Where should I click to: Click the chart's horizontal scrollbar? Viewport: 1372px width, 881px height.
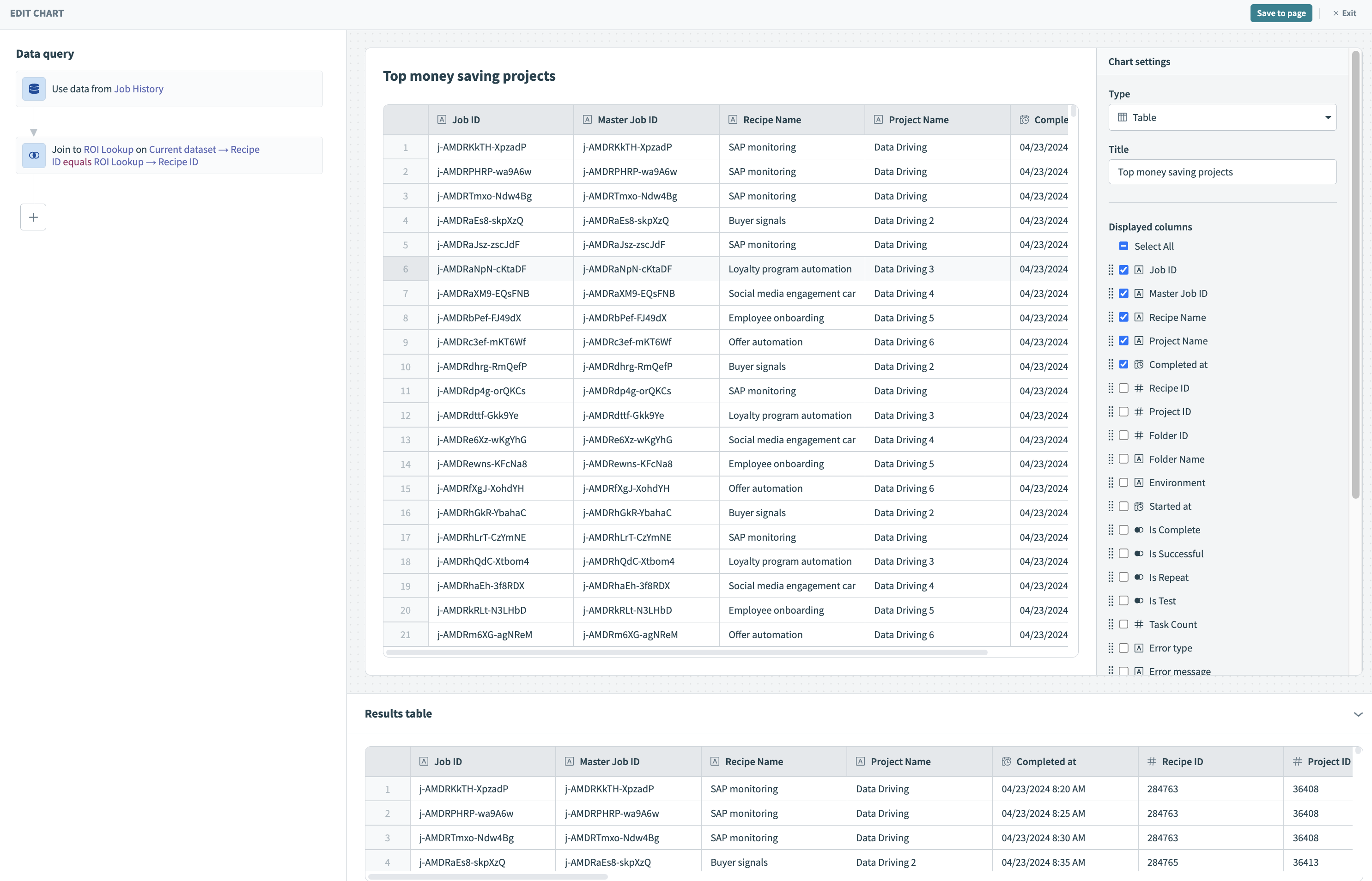(x=686, y=652)
